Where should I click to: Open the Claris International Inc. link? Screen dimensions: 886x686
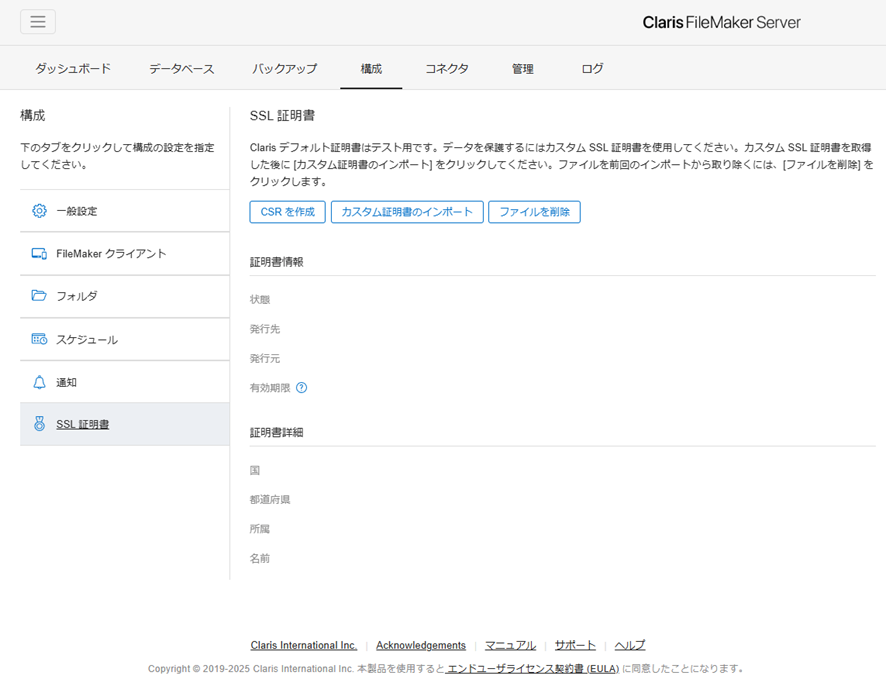(x=303, y=645)
